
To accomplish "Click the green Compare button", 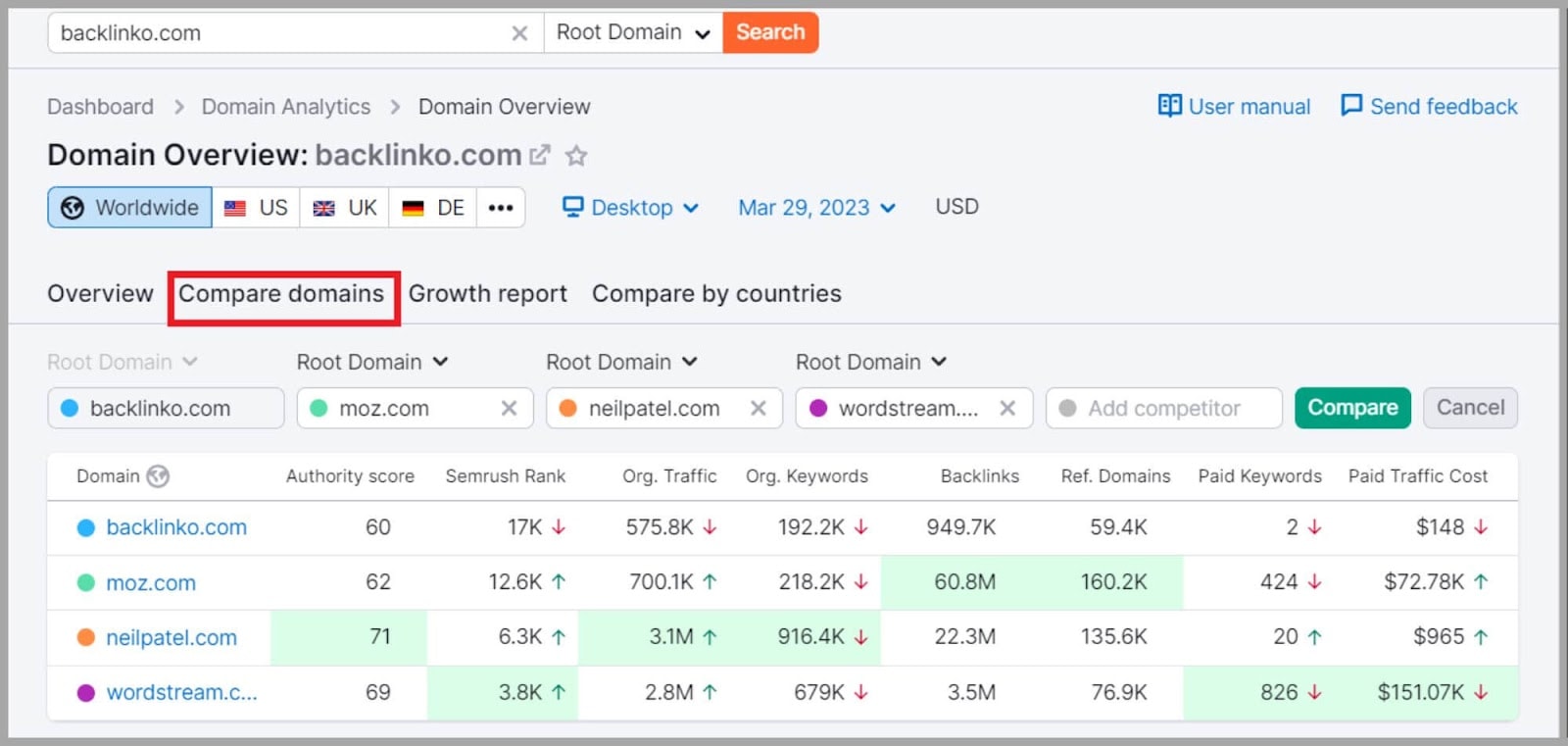I will tap(1352, 408).
